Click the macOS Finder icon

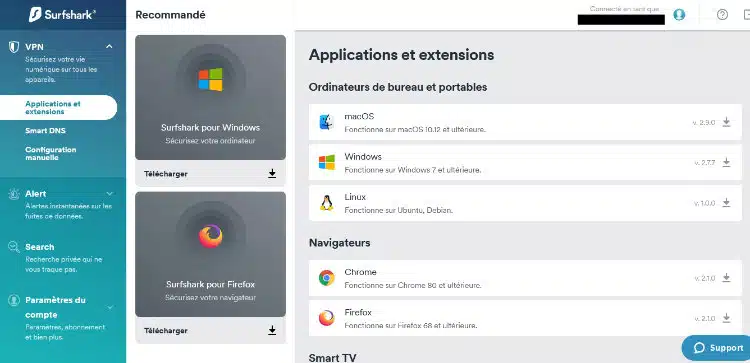coord(327,122)
